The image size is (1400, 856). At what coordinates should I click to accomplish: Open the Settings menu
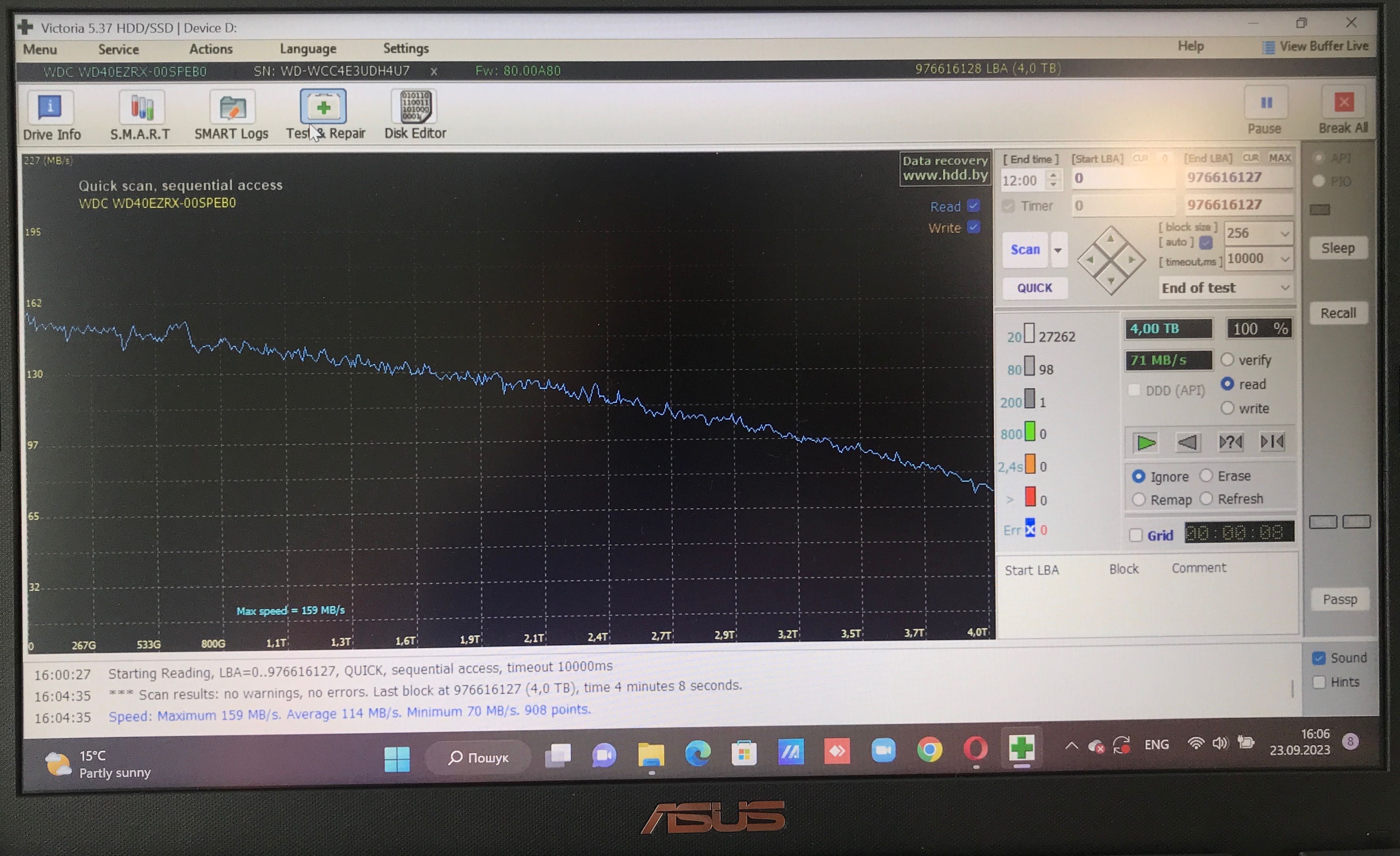click(406, 48)
